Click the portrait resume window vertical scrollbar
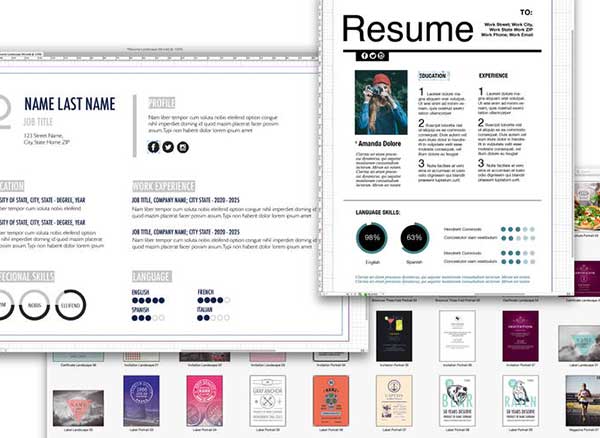This screenshot has width=600, height=438. (572, 145)
